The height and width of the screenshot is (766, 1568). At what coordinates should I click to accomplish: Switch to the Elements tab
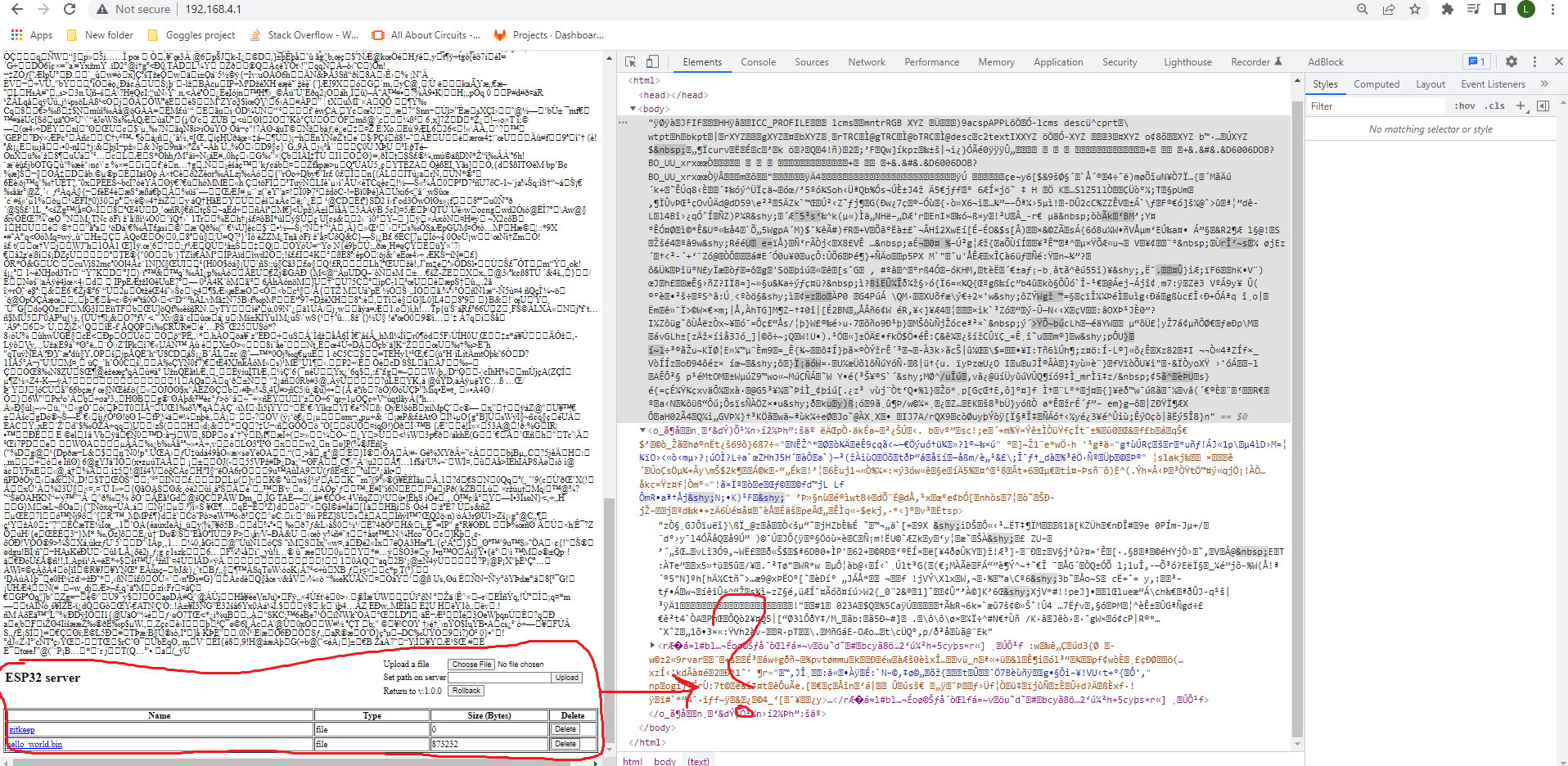(702, 62)
